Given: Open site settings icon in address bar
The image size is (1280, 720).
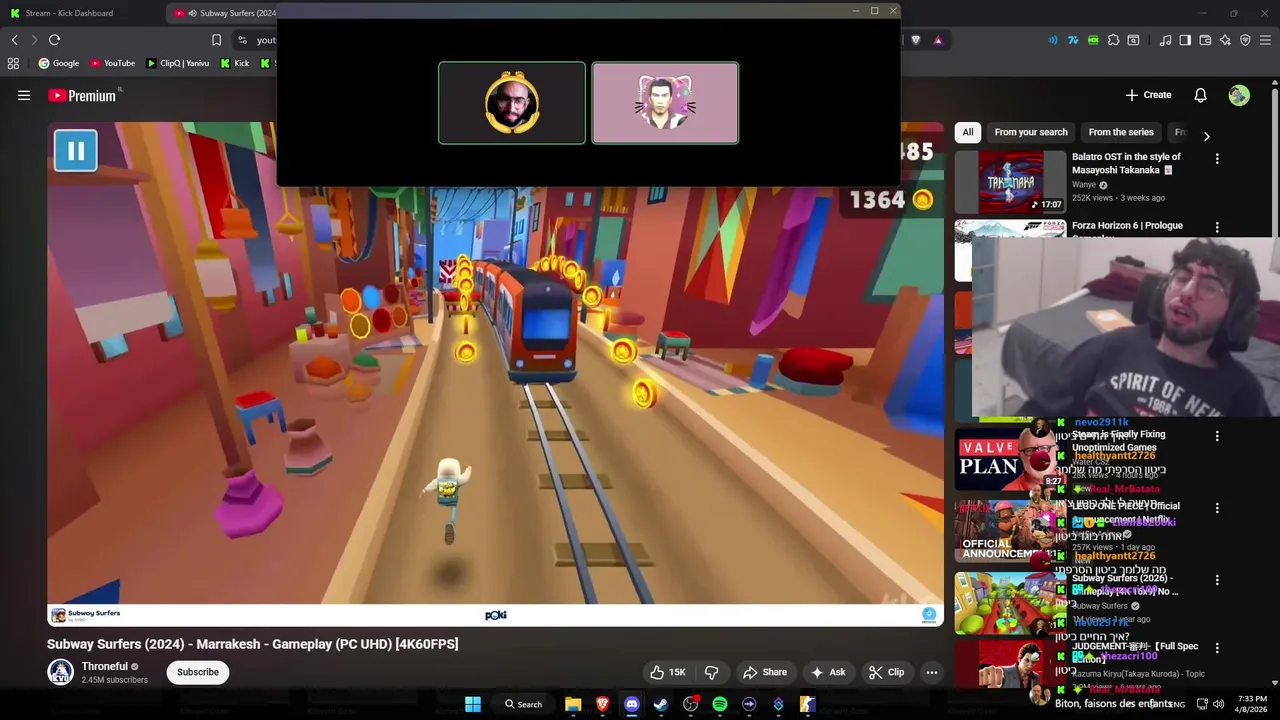Looking at the screenshot, I should point(242,40).
